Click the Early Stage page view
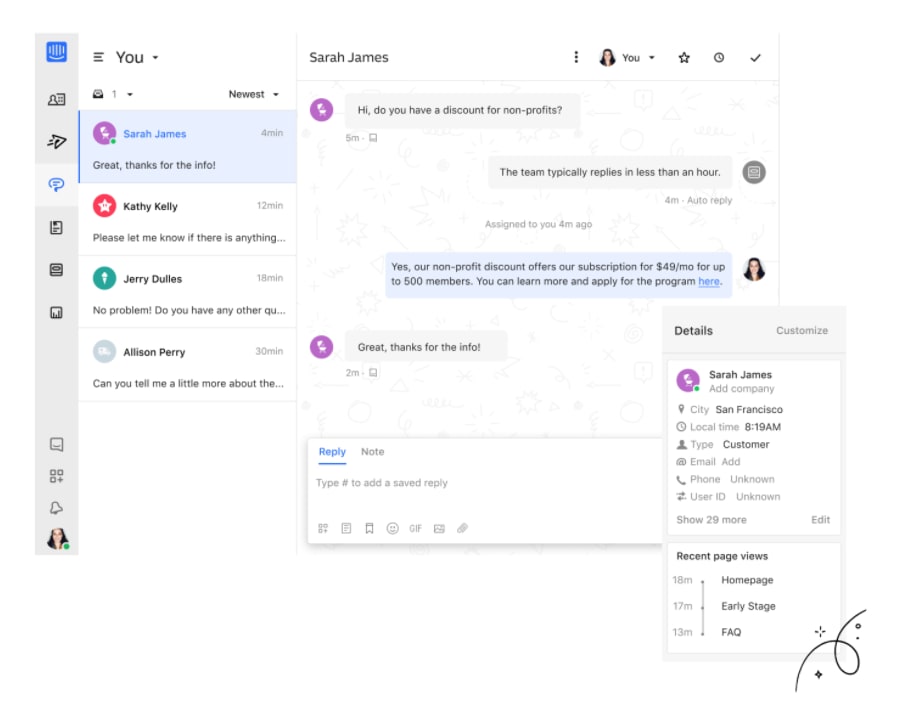897x716 pixels. (748, 606)
